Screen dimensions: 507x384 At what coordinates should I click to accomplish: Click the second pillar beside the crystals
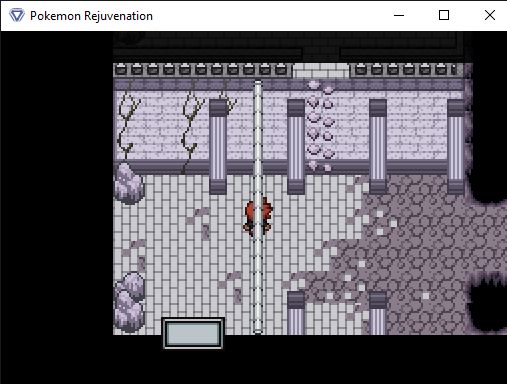296,147
